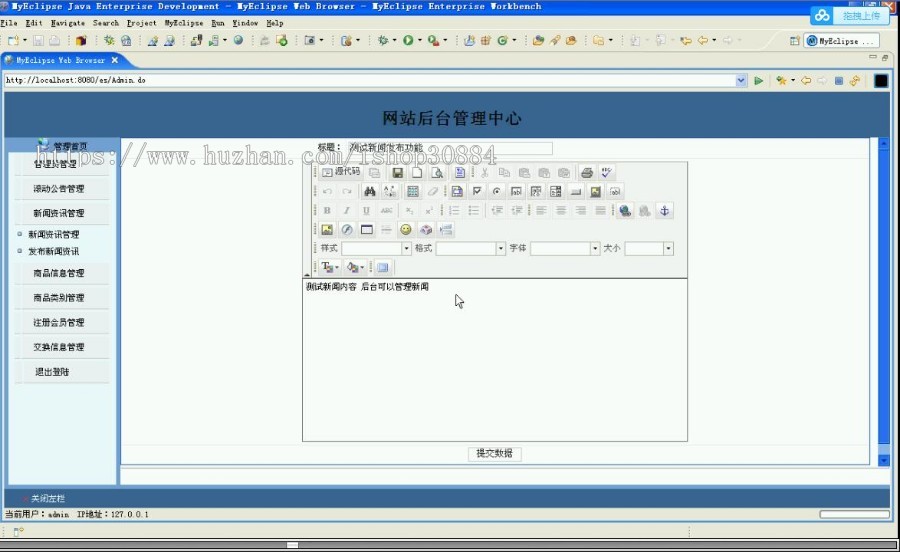This screenshot has width=900, height=552.
Task: Click the insert table icon
Action: click(366, 230)
